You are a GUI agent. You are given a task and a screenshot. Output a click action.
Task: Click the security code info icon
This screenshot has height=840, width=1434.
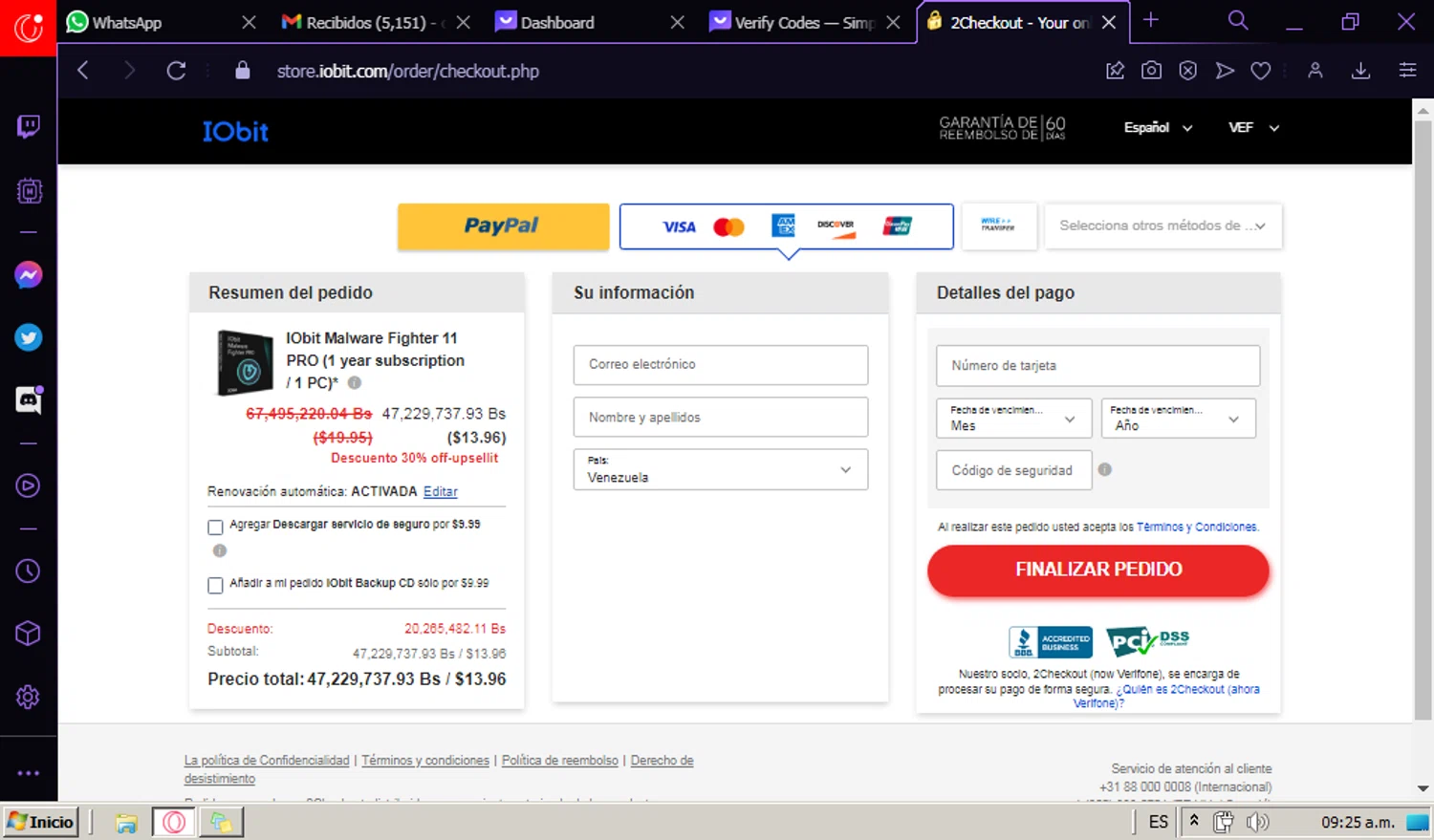tap(1105, 469)
